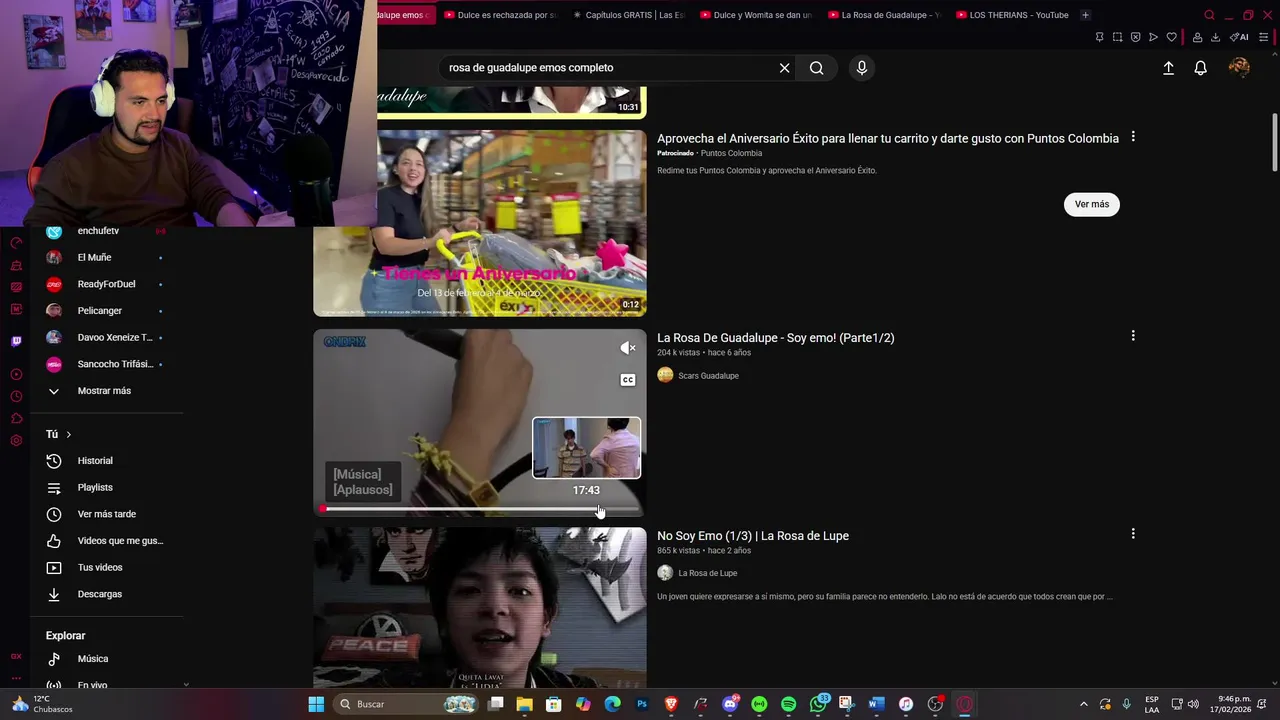
Task: Click the Puntos Colombia ad thumbnail
Action: tap(480, 223)
